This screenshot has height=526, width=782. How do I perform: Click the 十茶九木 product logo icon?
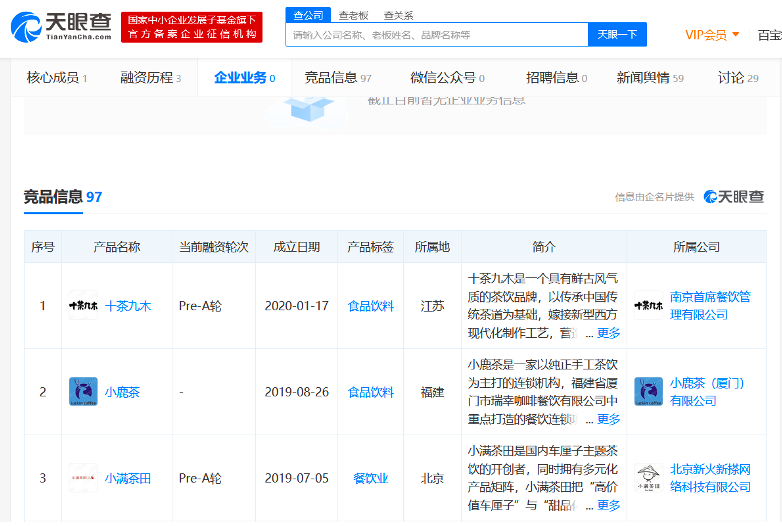(x=83, y=306)
